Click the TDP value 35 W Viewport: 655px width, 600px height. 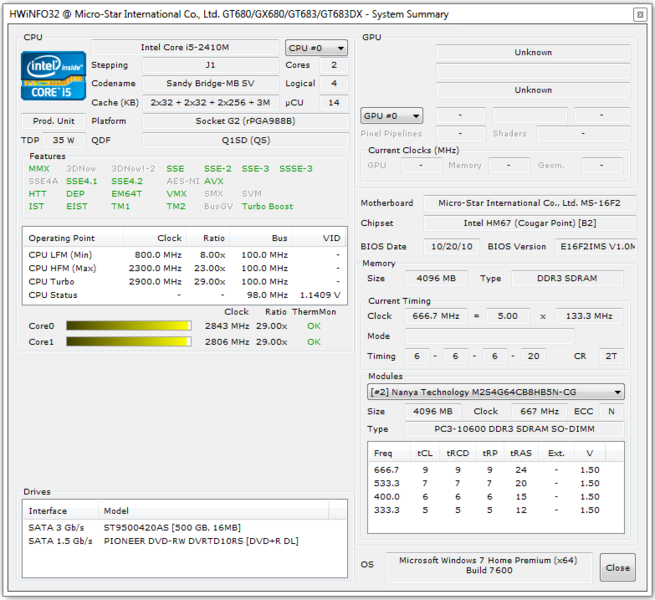point(63,140)
